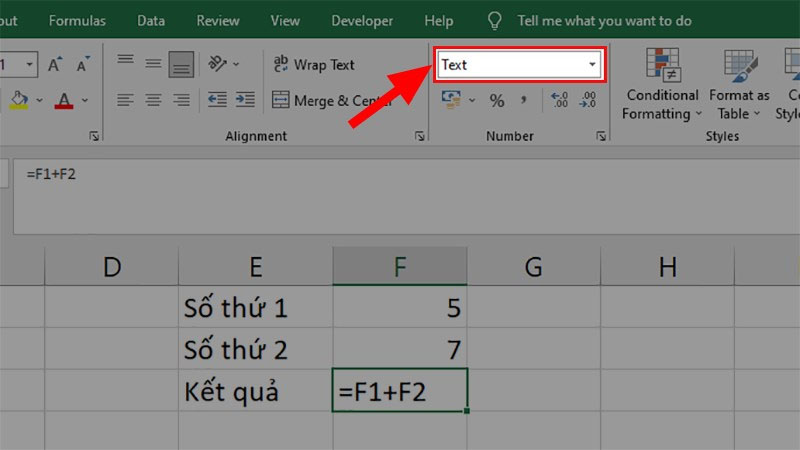Toggle Center horizontal alignment
This screenshot has width=800, height=450.
click(153, 100)
